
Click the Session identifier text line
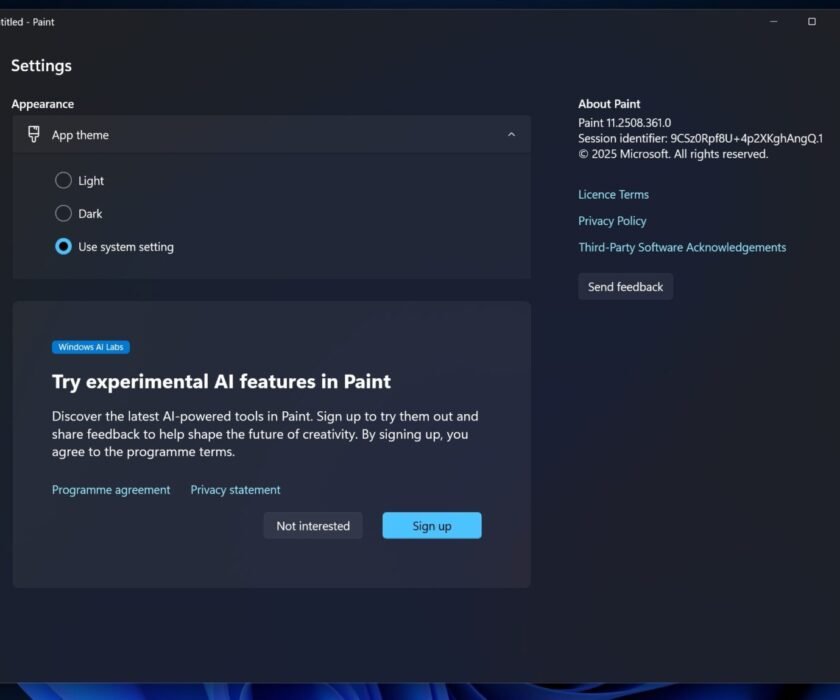(700, 138)
